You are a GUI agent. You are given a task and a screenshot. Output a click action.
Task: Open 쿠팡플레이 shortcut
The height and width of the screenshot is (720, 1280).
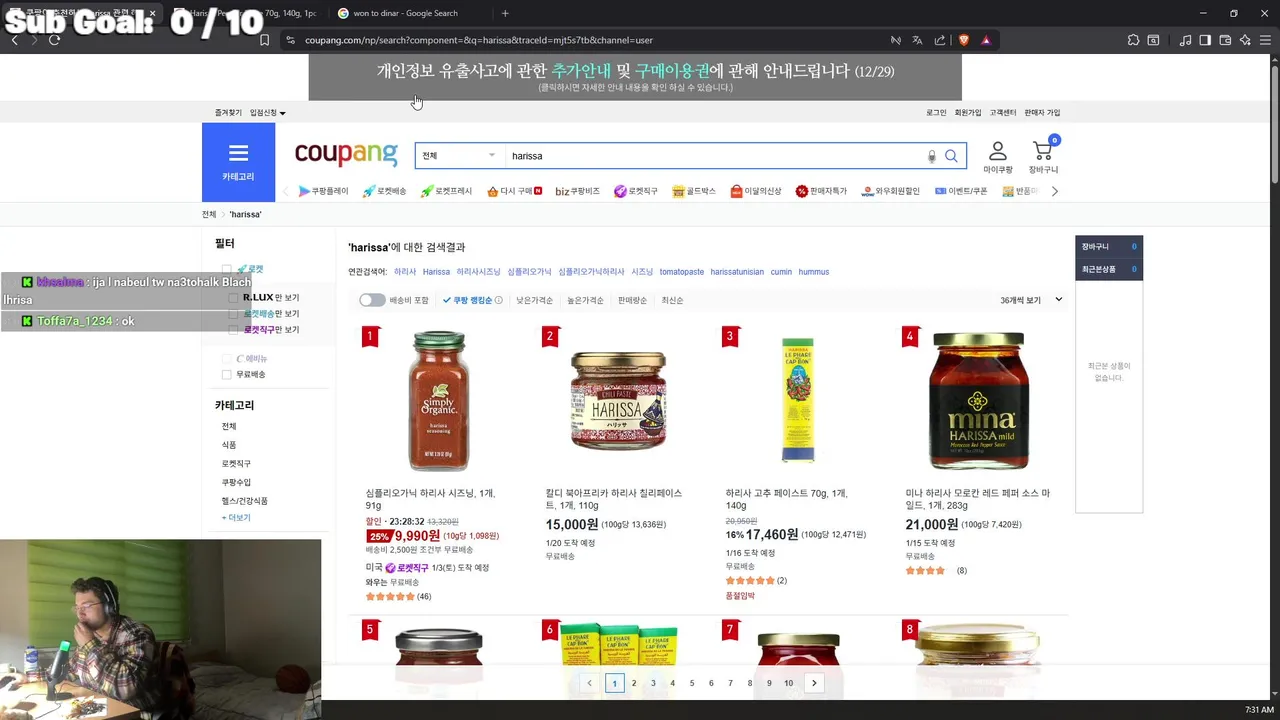click(x=323, y=191)
